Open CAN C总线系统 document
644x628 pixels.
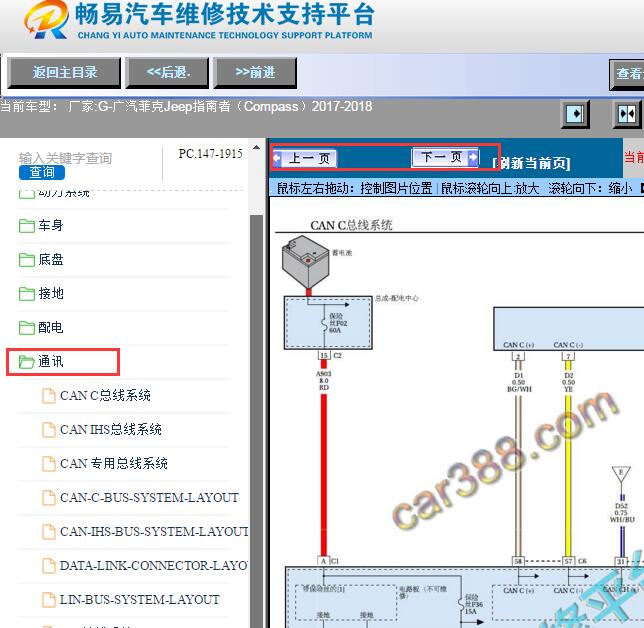[105, 396]
